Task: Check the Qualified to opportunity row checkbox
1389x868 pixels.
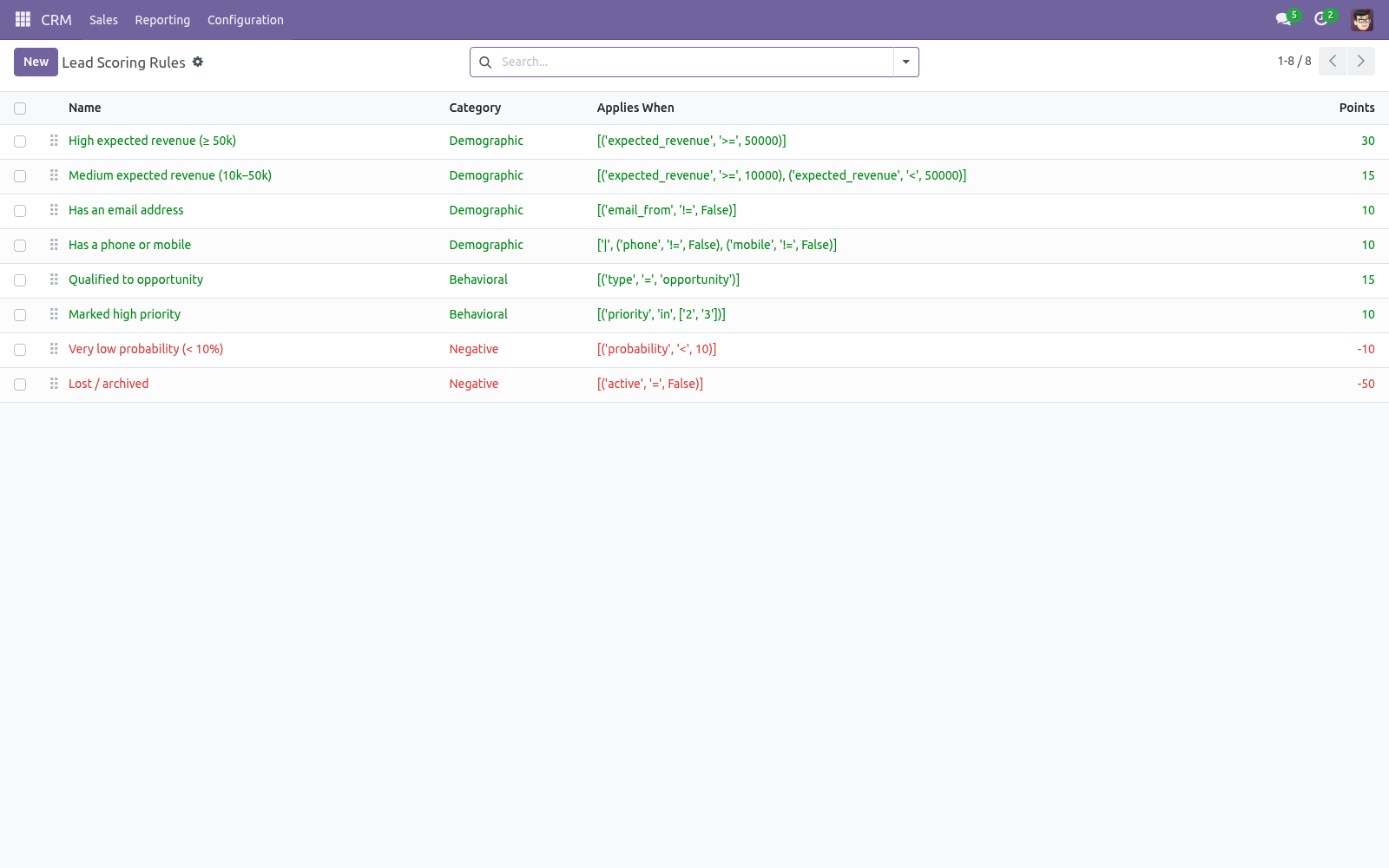Action: coord(20,280)
